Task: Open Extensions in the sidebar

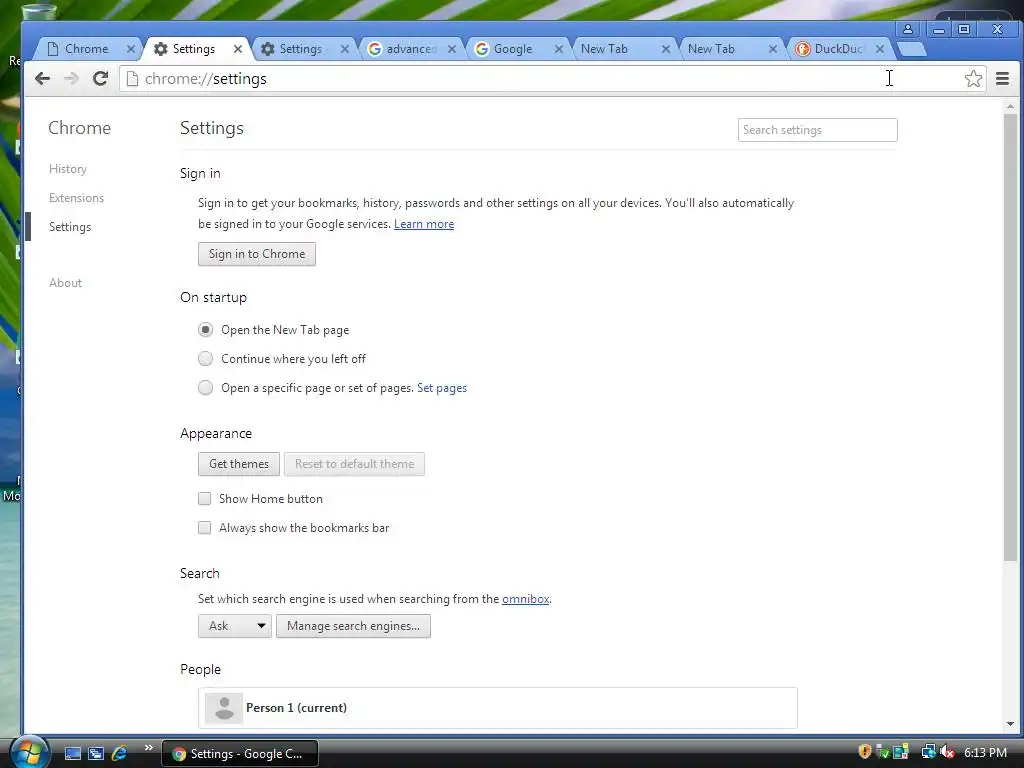Action: tap(76, 198)
